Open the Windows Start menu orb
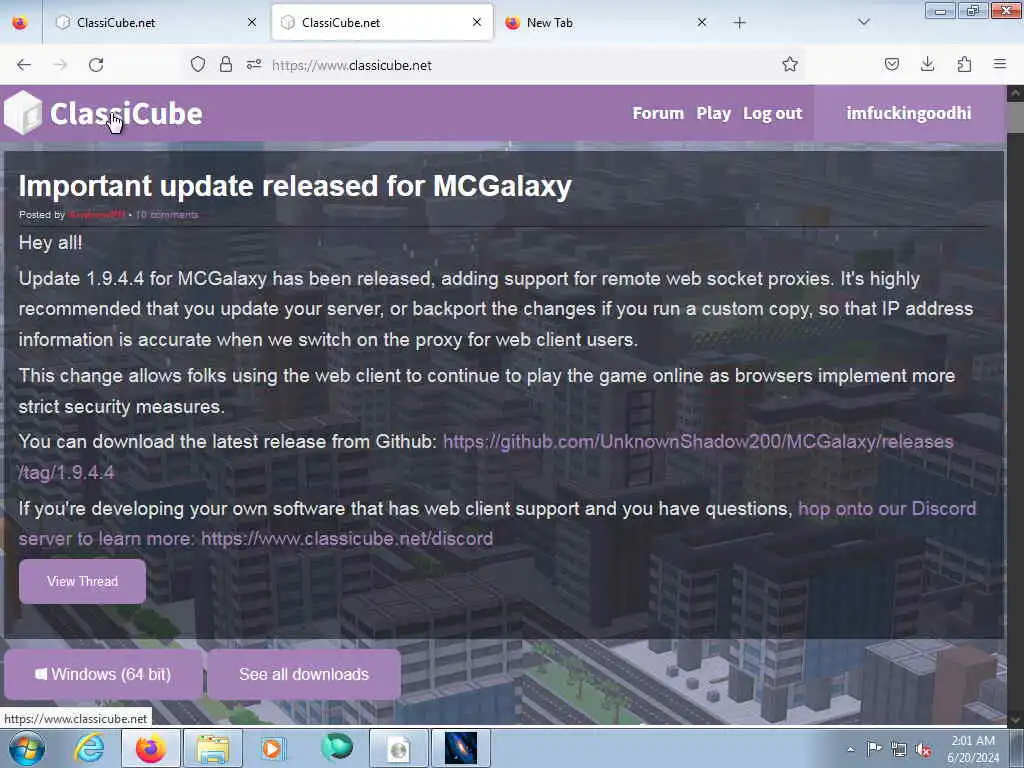This screenshot has height=768, width=1024. pyautogui.click(x=27, y=748)
